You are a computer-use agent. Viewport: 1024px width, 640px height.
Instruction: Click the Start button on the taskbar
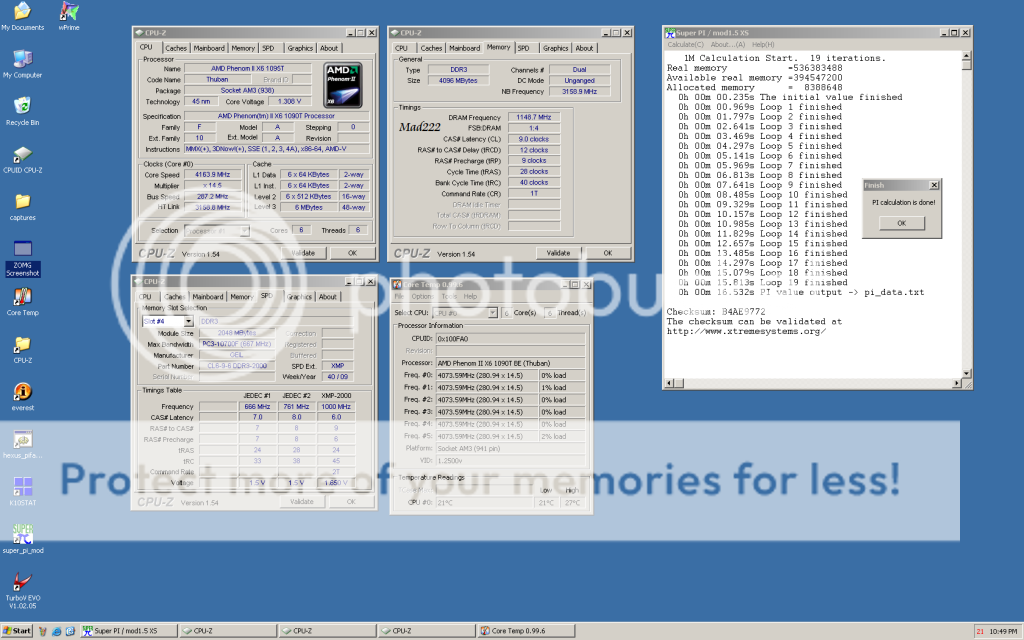click(x=17, y=631)
